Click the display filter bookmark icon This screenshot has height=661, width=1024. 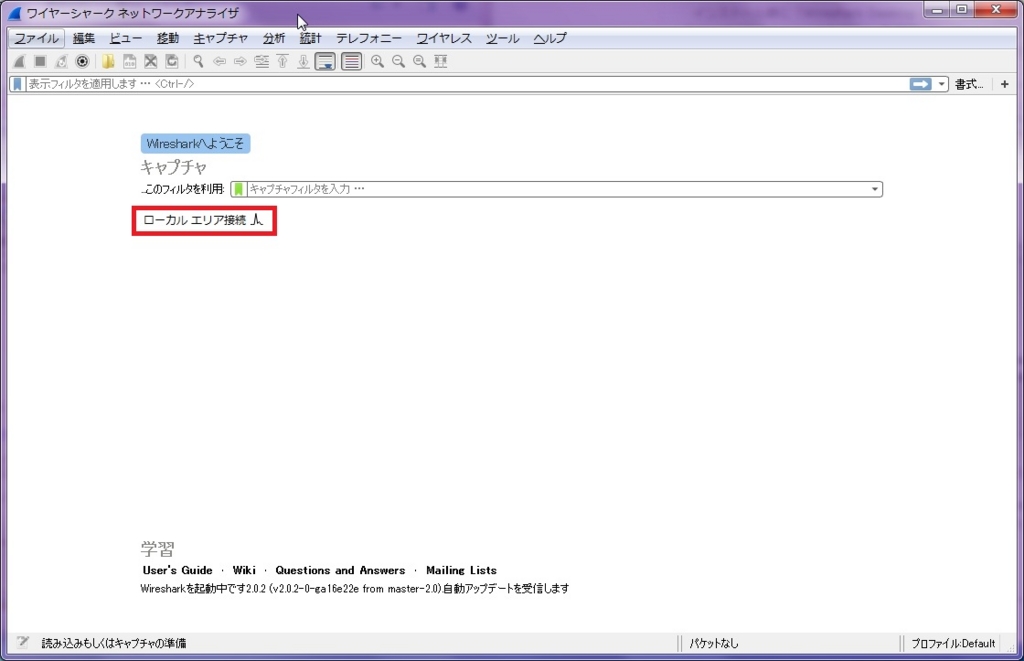point(18,84)
